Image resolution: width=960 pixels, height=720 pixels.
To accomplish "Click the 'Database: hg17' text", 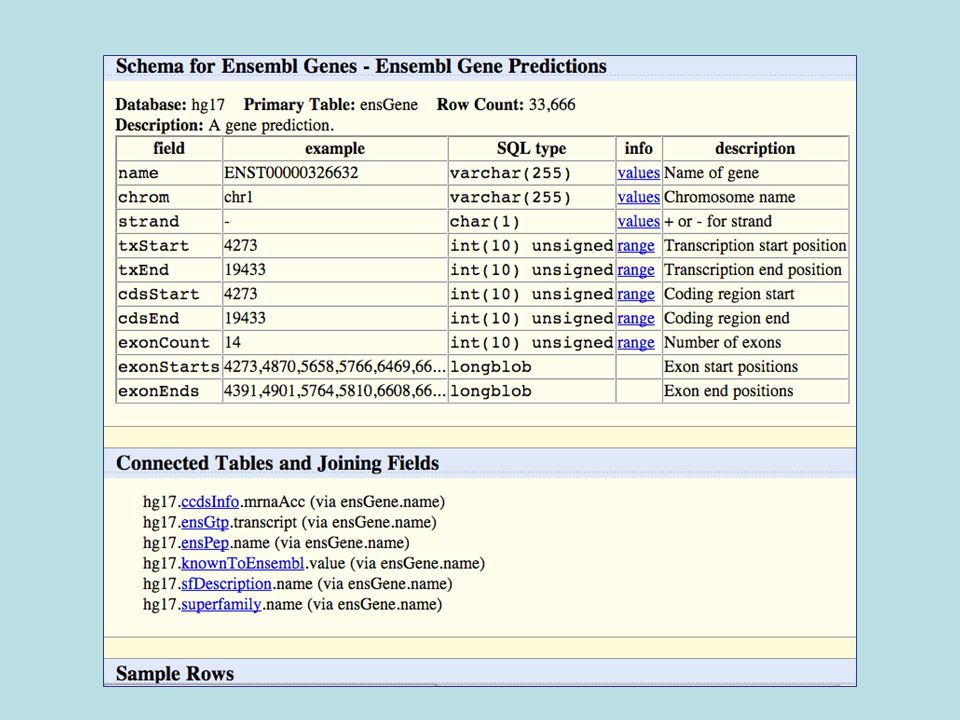I will point(170,105).
